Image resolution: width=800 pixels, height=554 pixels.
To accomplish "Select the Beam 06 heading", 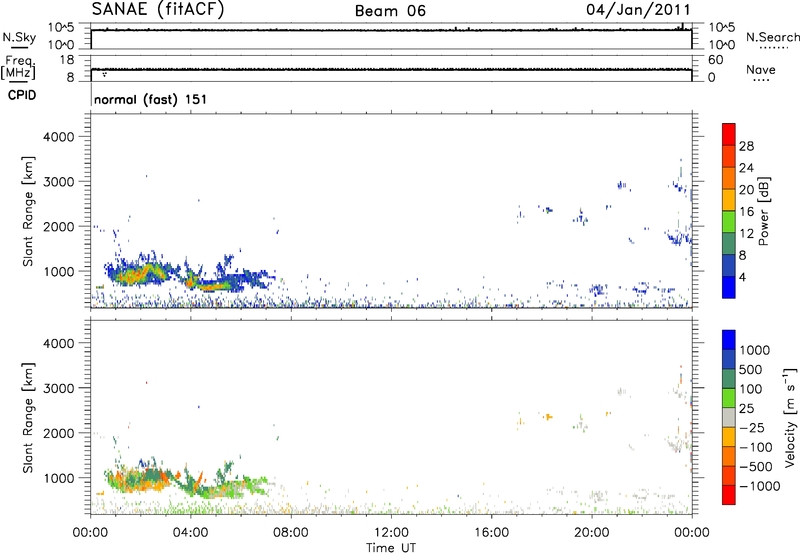I will [390, 11].
